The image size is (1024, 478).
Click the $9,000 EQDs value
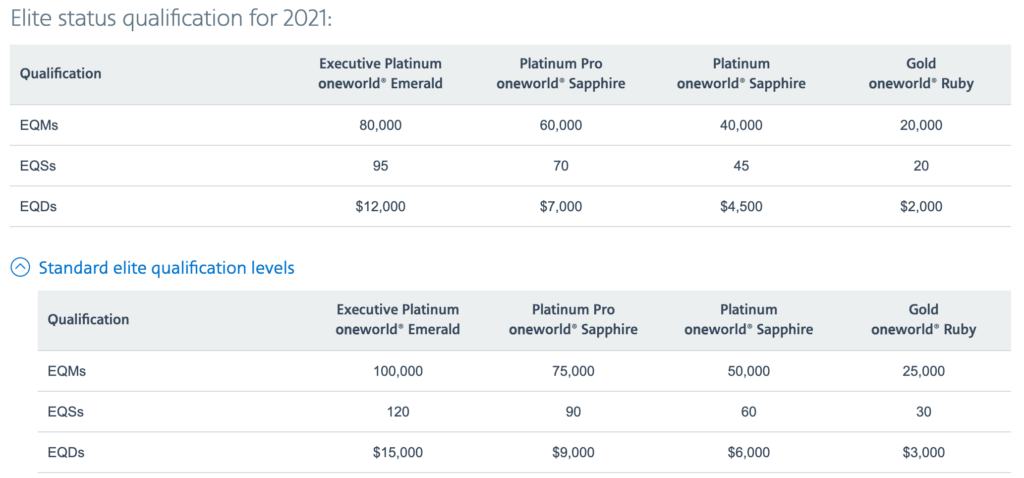coord(573,452)
